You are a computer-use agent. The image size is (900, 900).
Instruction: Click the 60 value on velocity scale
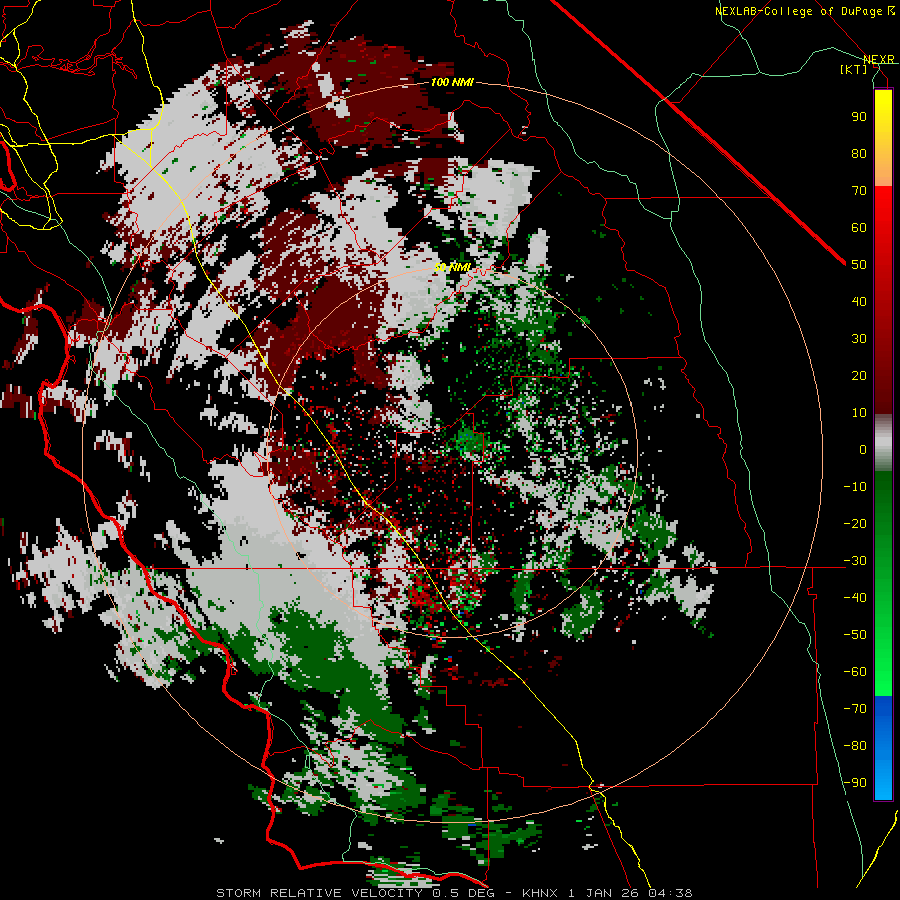pyautogui.click(x=859, y=227)
